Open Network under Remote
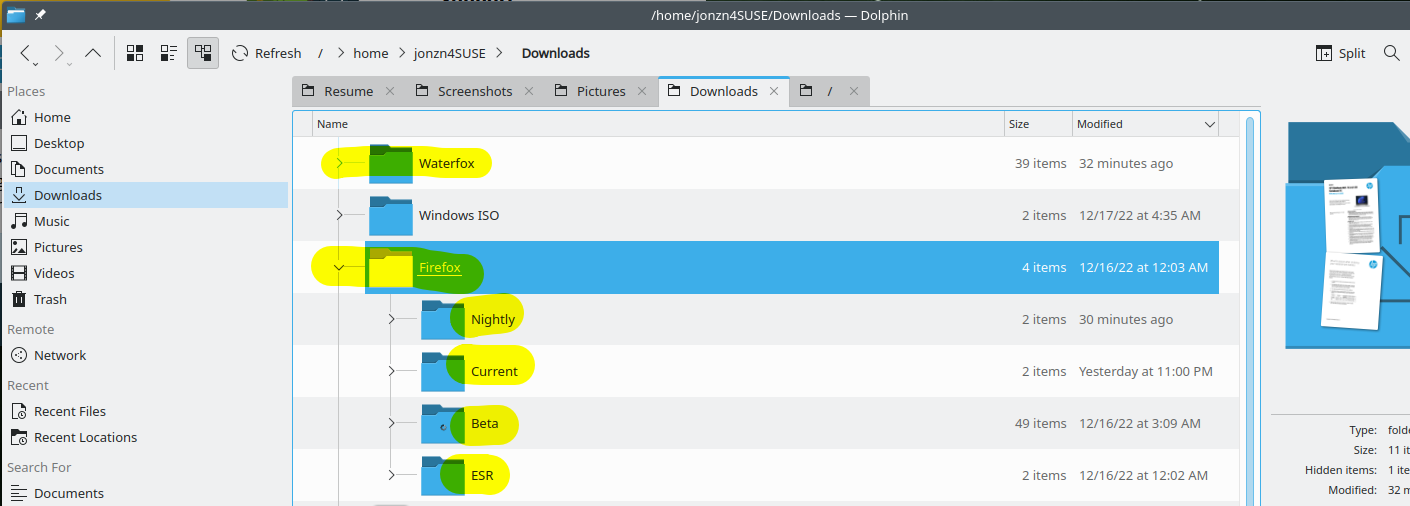This screenshot has height=506, width=1410. pos(144,355)
